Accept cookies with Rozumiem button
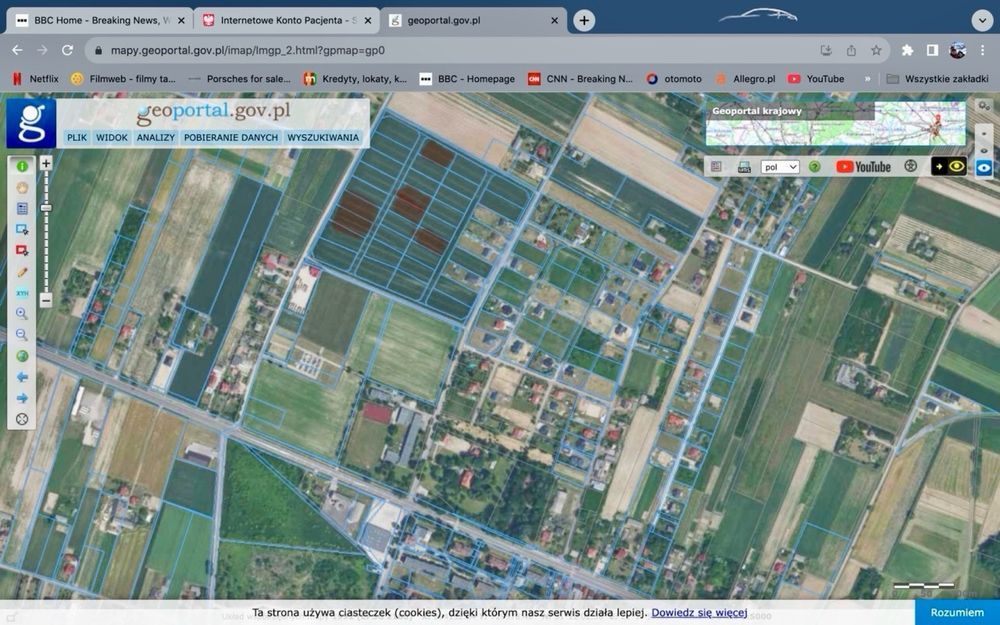1000x625 pixels. point(957,612)
